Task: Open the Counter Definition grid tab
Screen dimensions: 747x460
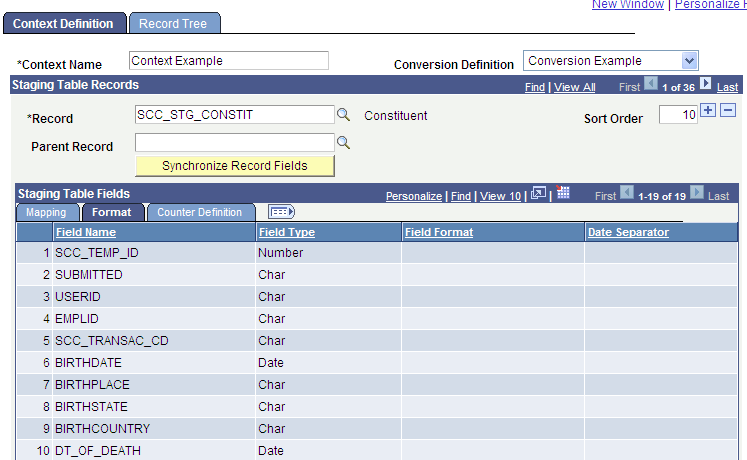Action: coord(200,212)
